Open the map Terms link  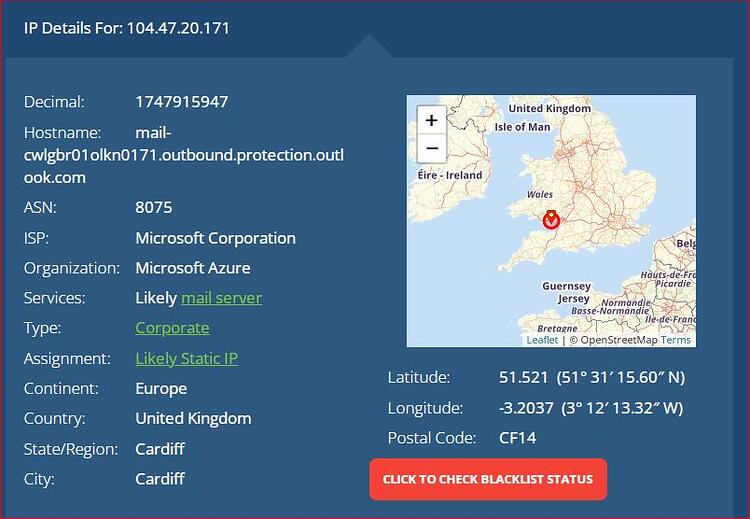[x=675, y=340]
